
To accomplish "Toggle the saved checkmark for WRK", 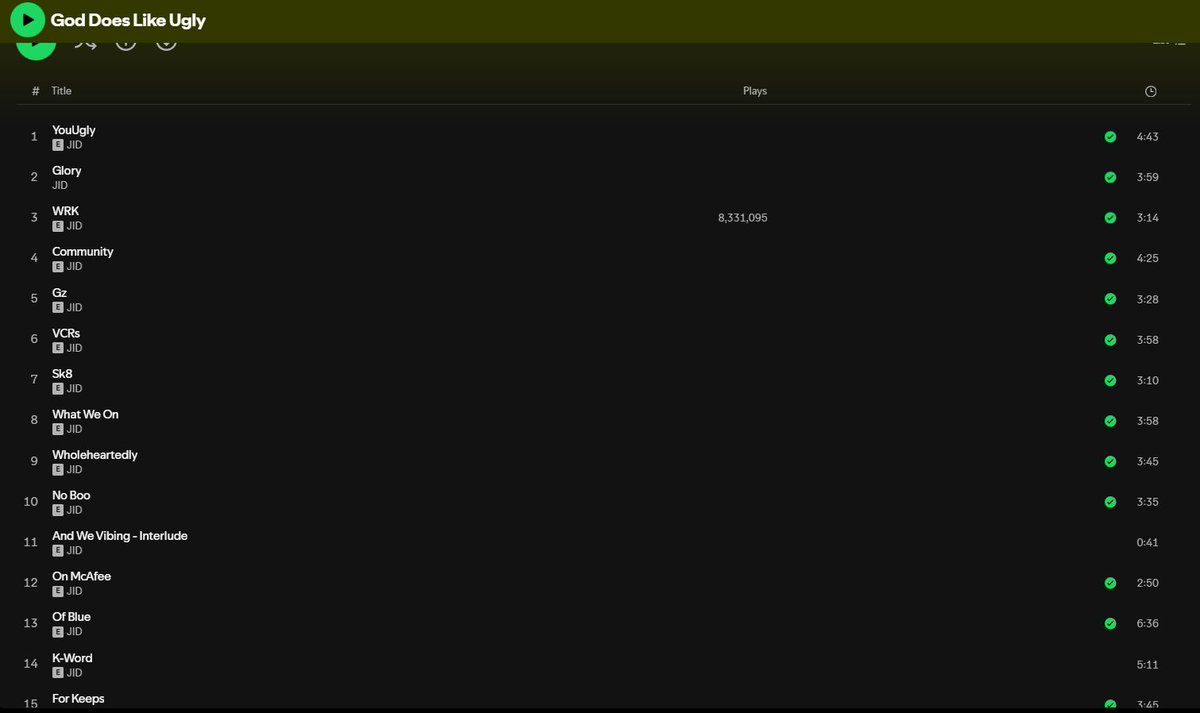I will (x=1110, y=218).
